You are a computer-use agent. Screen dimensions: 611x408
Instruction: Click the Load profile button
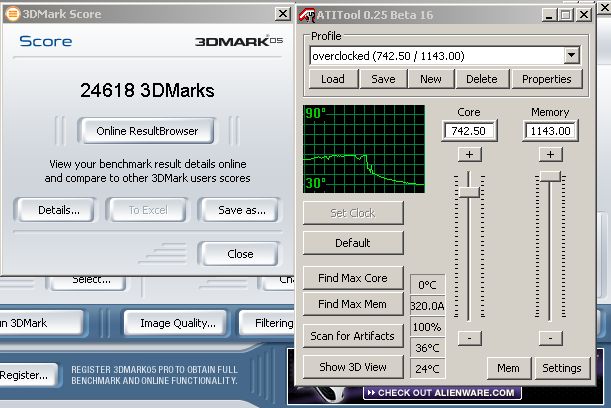pos(333,79)
